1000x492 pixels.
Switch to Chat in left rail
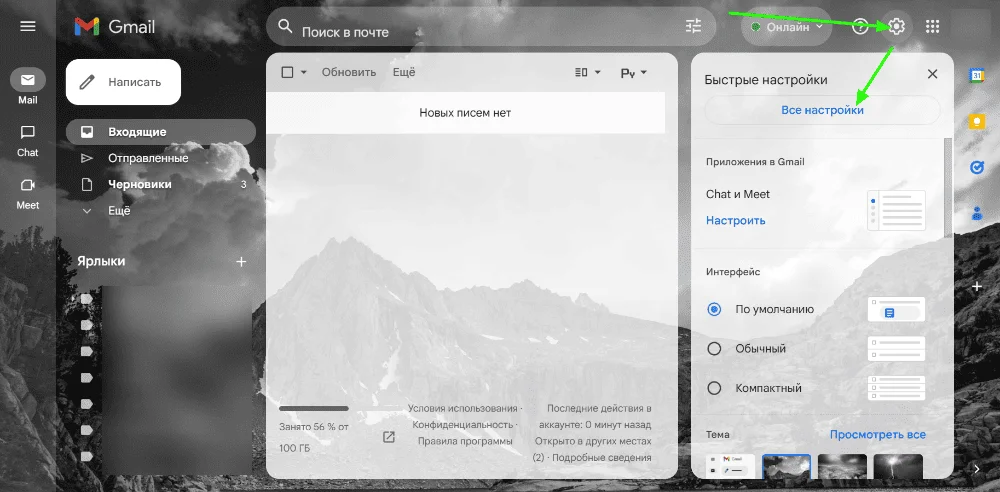28,140
